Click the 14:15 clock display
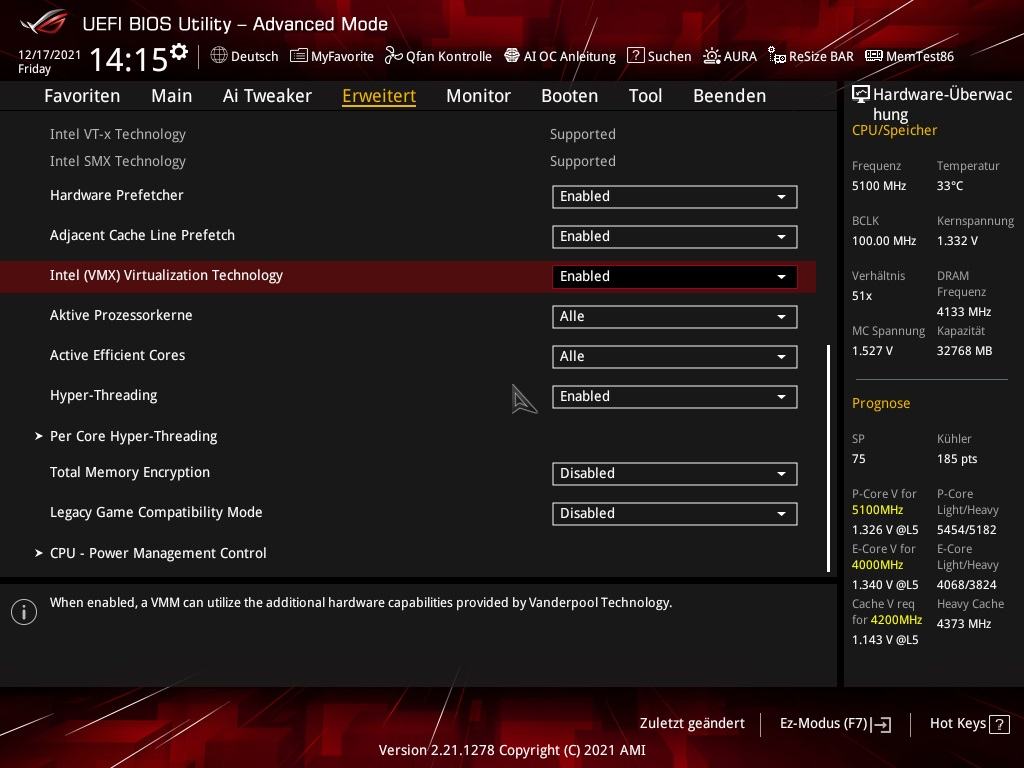Image resolution: width=1024 pixels, height=768 pixels. coord(129,59)
